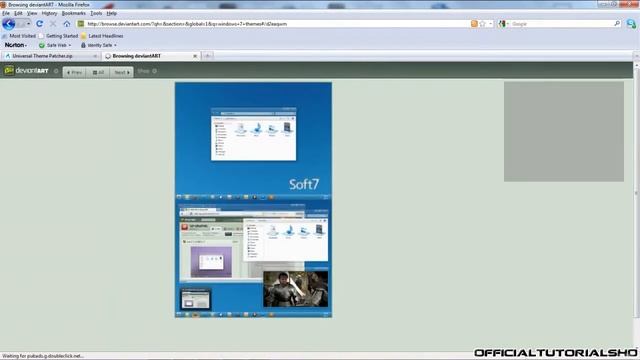Close the Browsing deviantART tab
This screenshot has height=360, width=640.
pos(195,56)
